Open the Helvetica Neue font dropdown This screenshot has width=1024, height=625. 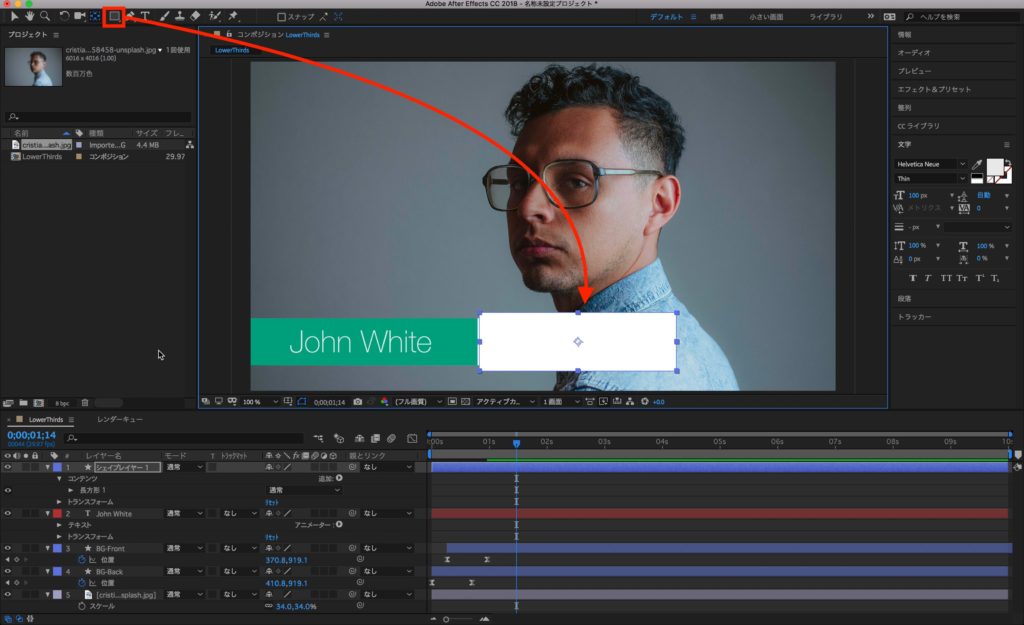(x=962, y=164)
